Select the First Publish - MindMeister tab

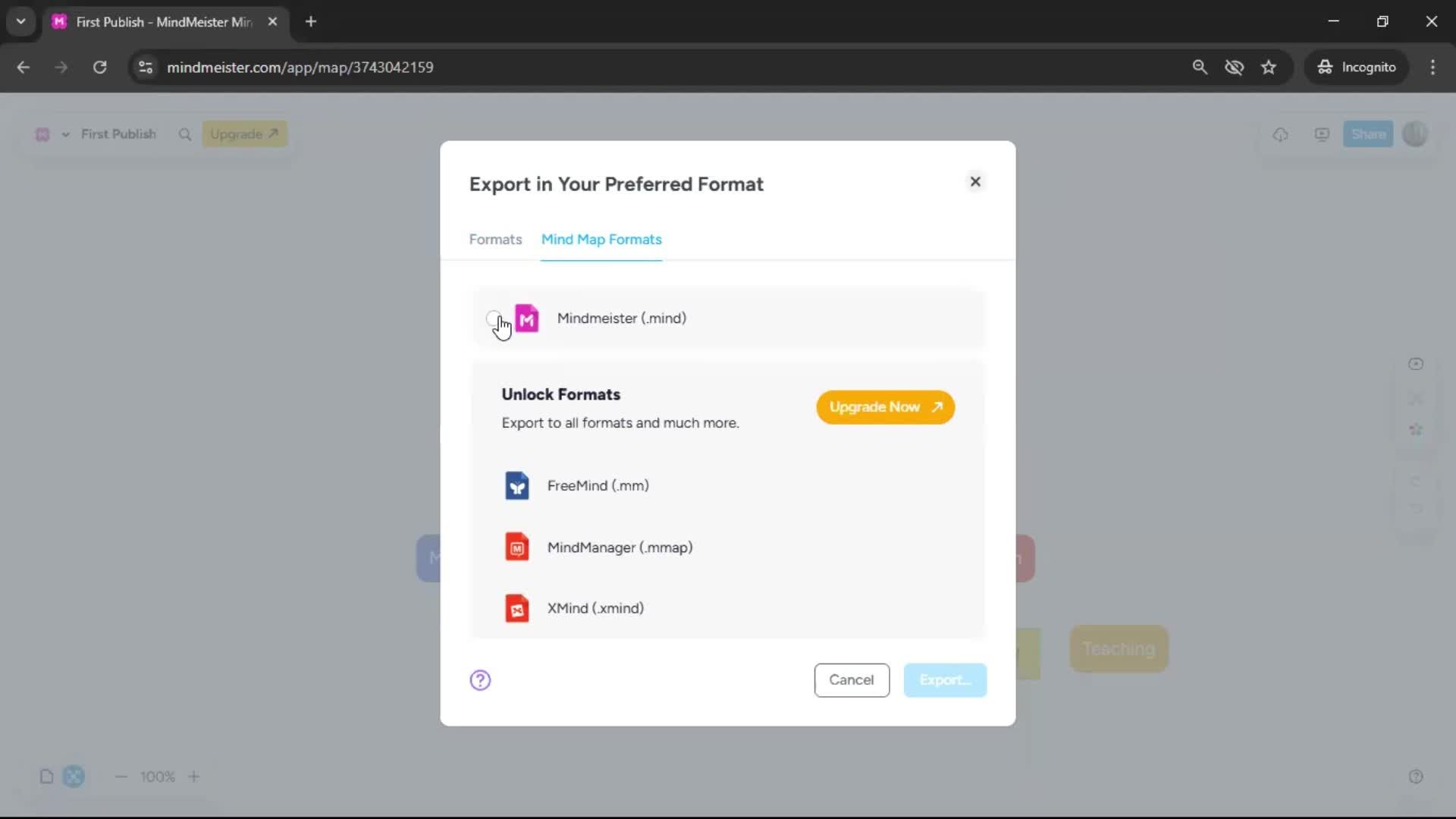click(x=165, y=22)
